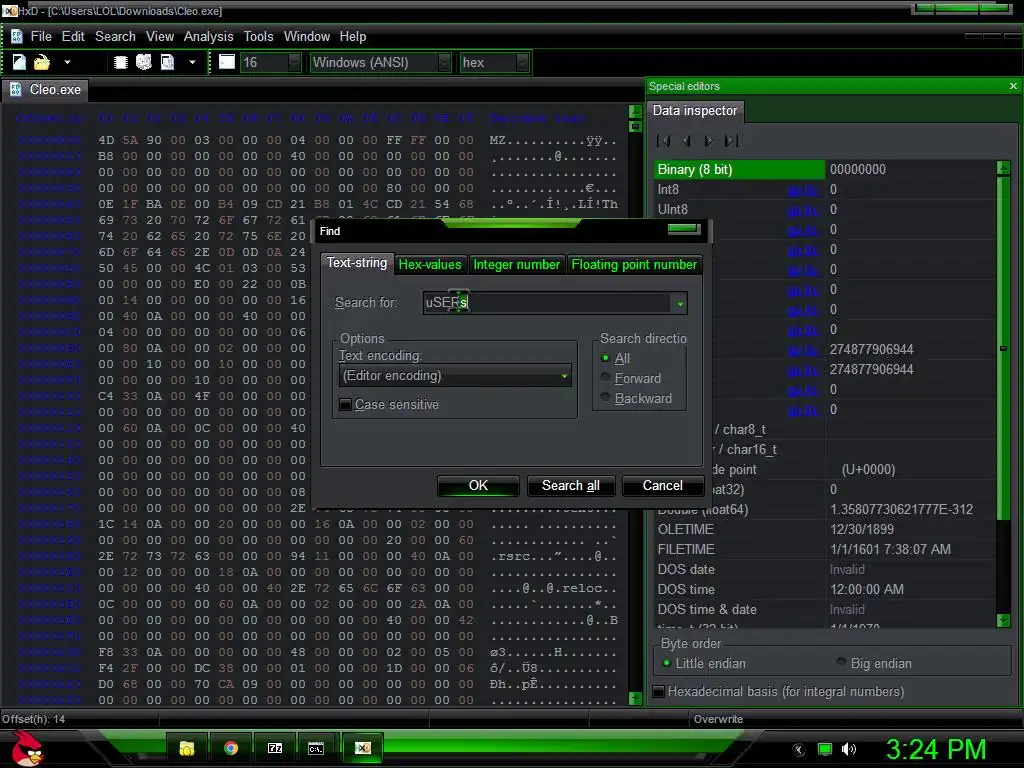Click the Search for text field
The width and height of the screenshot is (1024, 768).
pos(547,303)
